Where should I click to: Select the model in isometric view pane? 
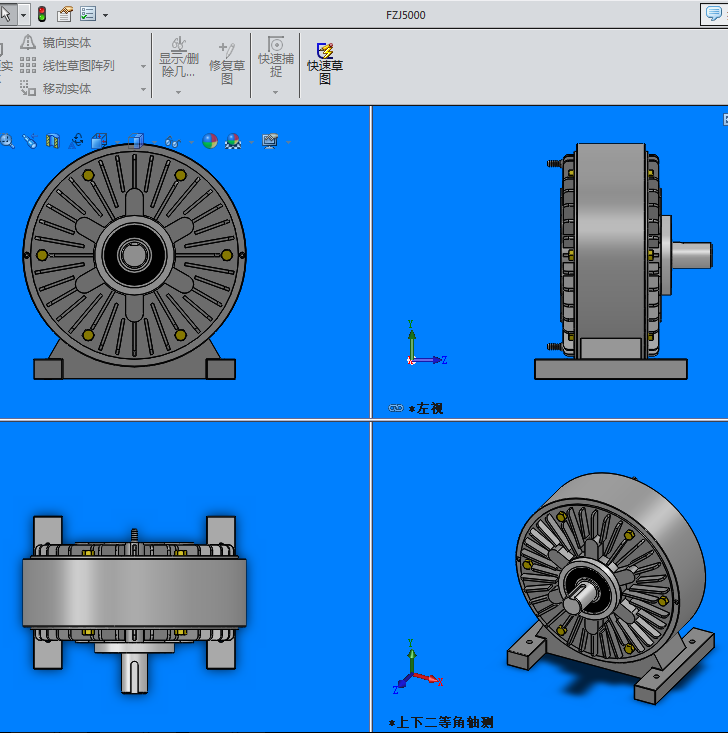pos(611,589)
